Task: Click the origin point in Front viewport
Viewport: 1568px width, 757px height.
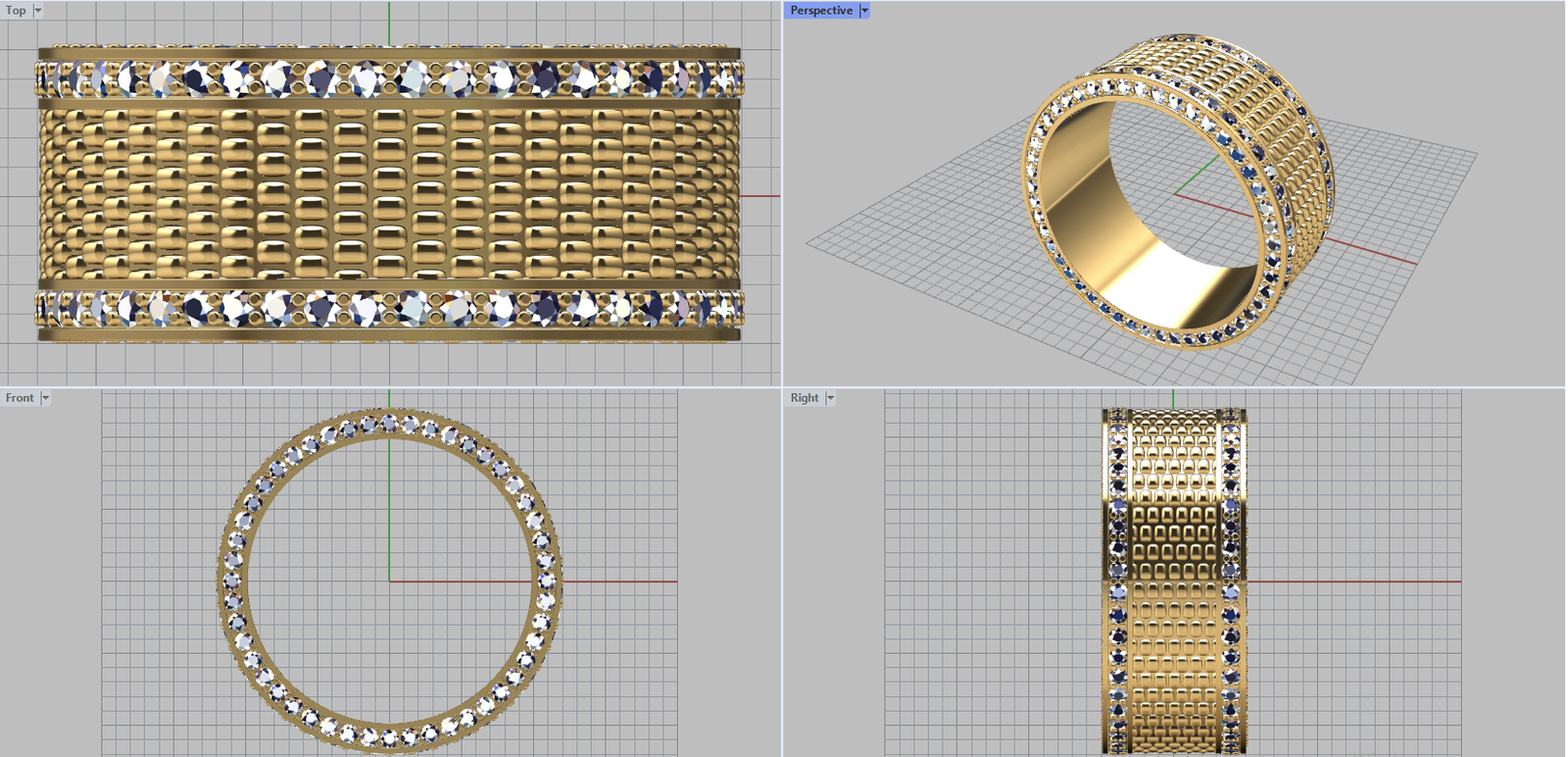Action: pos(389,581)
